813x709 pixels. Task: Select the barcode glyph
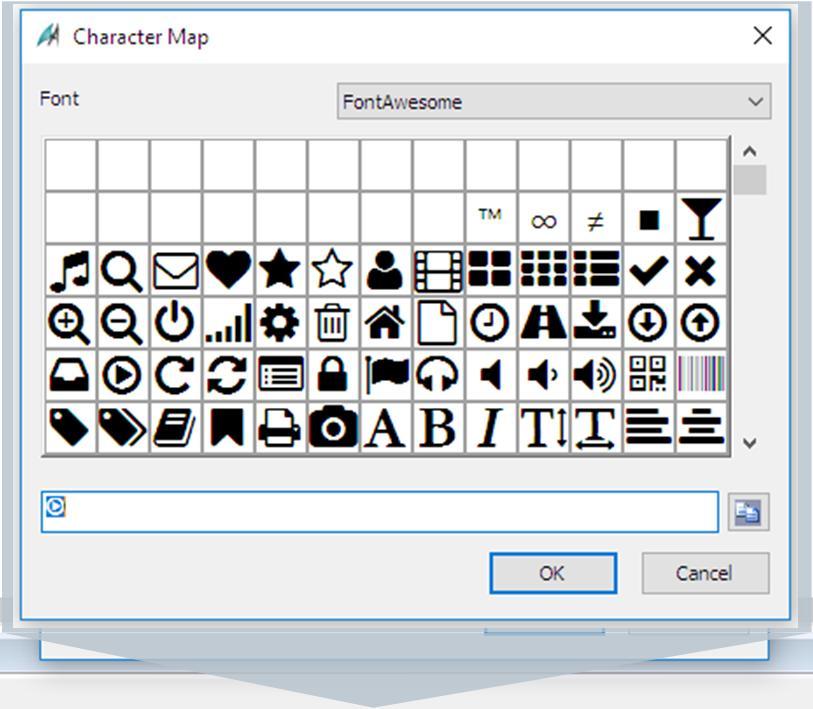coord(701,376)
